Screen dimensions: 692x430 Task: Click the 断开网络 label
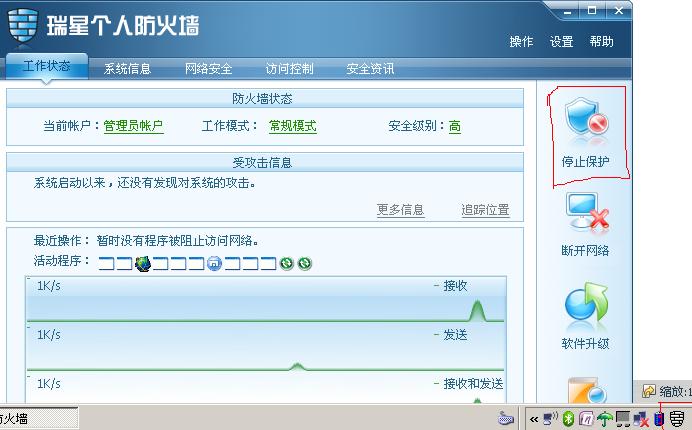point(586,250)
